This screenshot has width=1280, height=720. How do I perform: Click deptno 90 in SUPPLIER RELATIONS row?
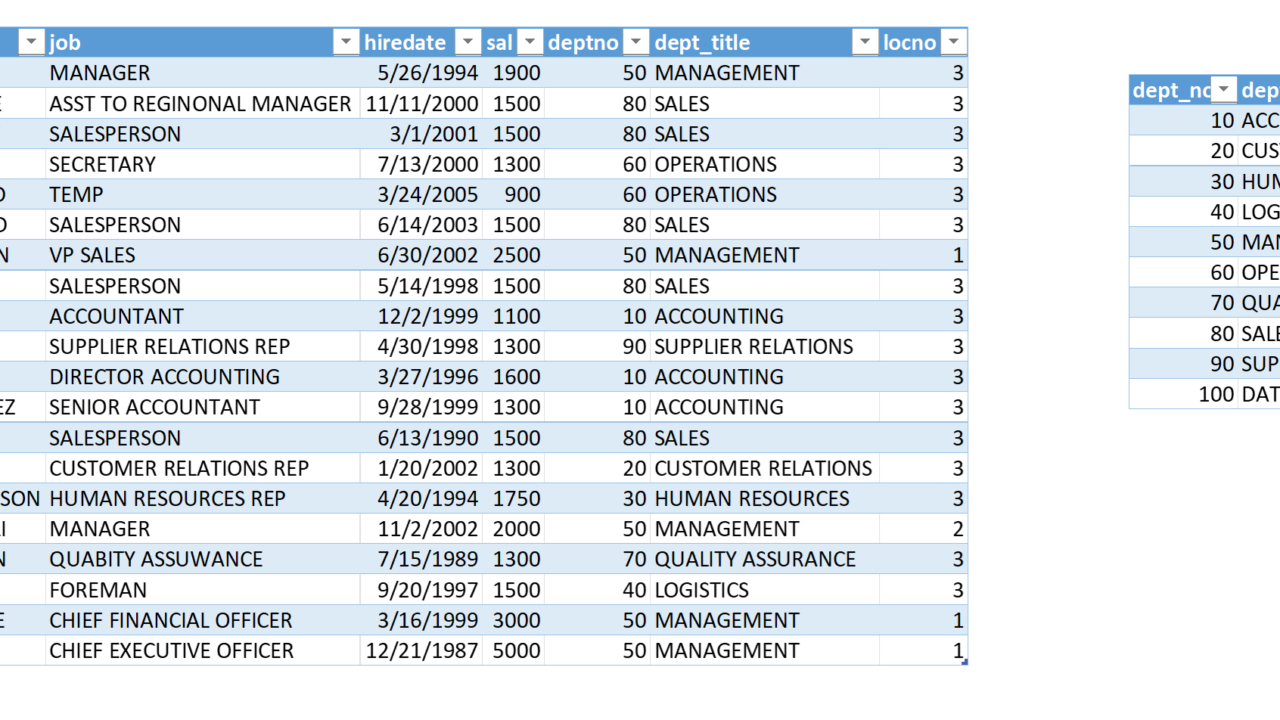point(598,347)
